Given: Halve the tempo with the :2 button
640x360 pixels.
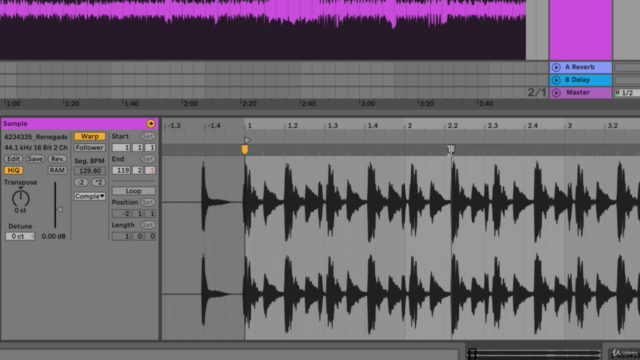Looking at the screenshot, I should (x=81, y=182).
